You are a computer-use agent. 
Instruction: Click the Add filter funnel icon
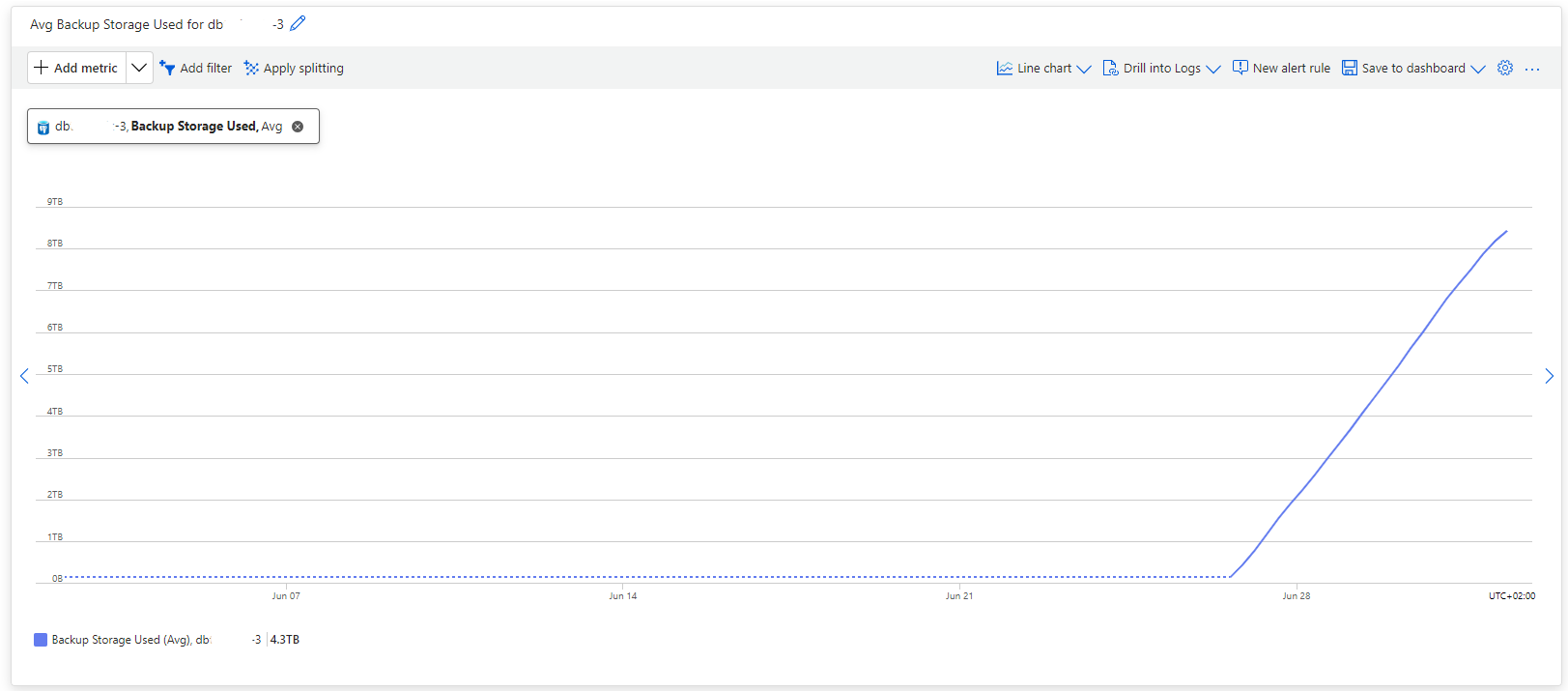click(x=167, y=68)
